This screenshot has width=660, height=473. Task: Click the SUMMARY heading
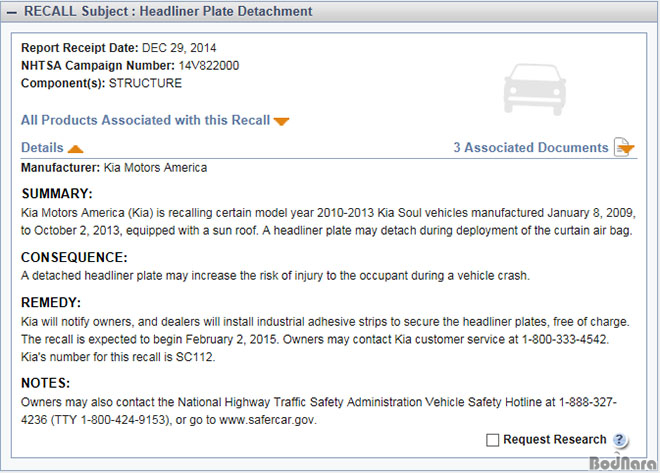coord(57,194)
